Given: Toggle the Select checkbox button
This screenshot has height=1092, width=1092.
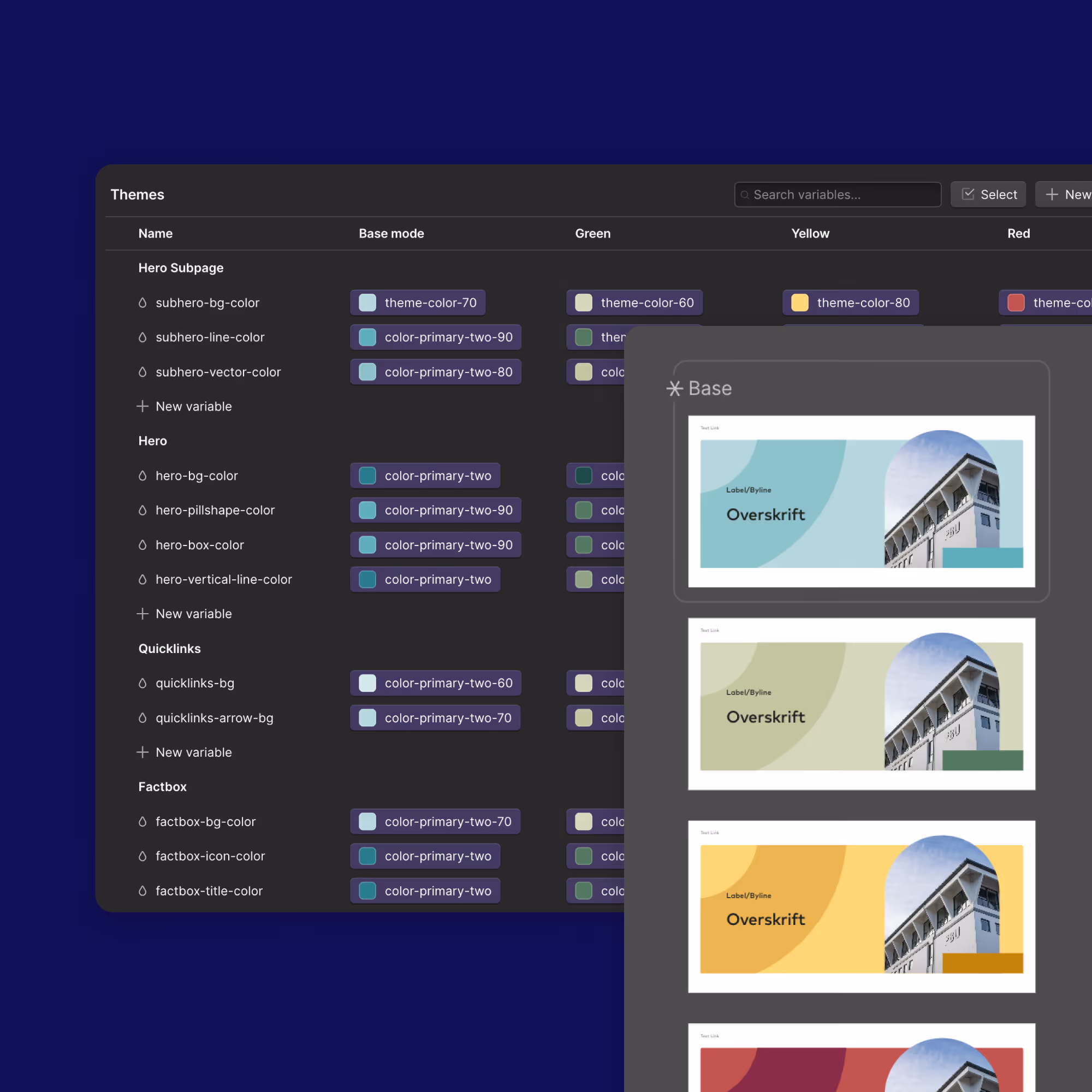Looking at the screenshot, I should pyautogui.click(x=988, y=194).
